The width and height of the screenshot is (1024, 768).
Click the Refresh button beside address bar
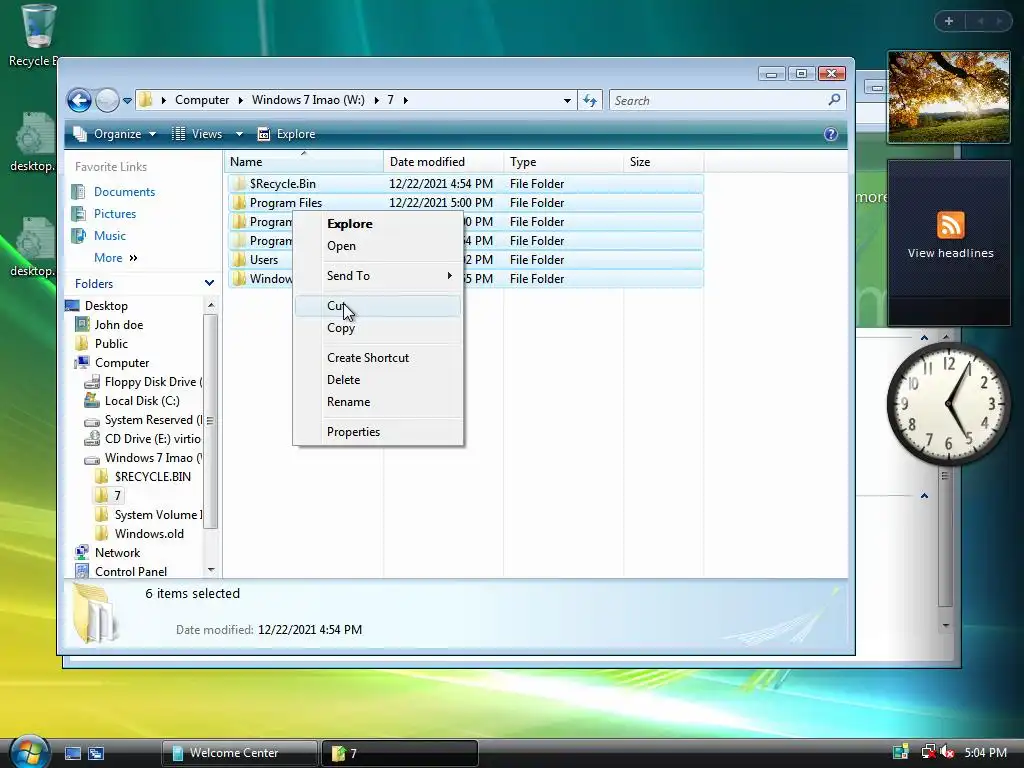pyautogui.click(x=590, y=101)
